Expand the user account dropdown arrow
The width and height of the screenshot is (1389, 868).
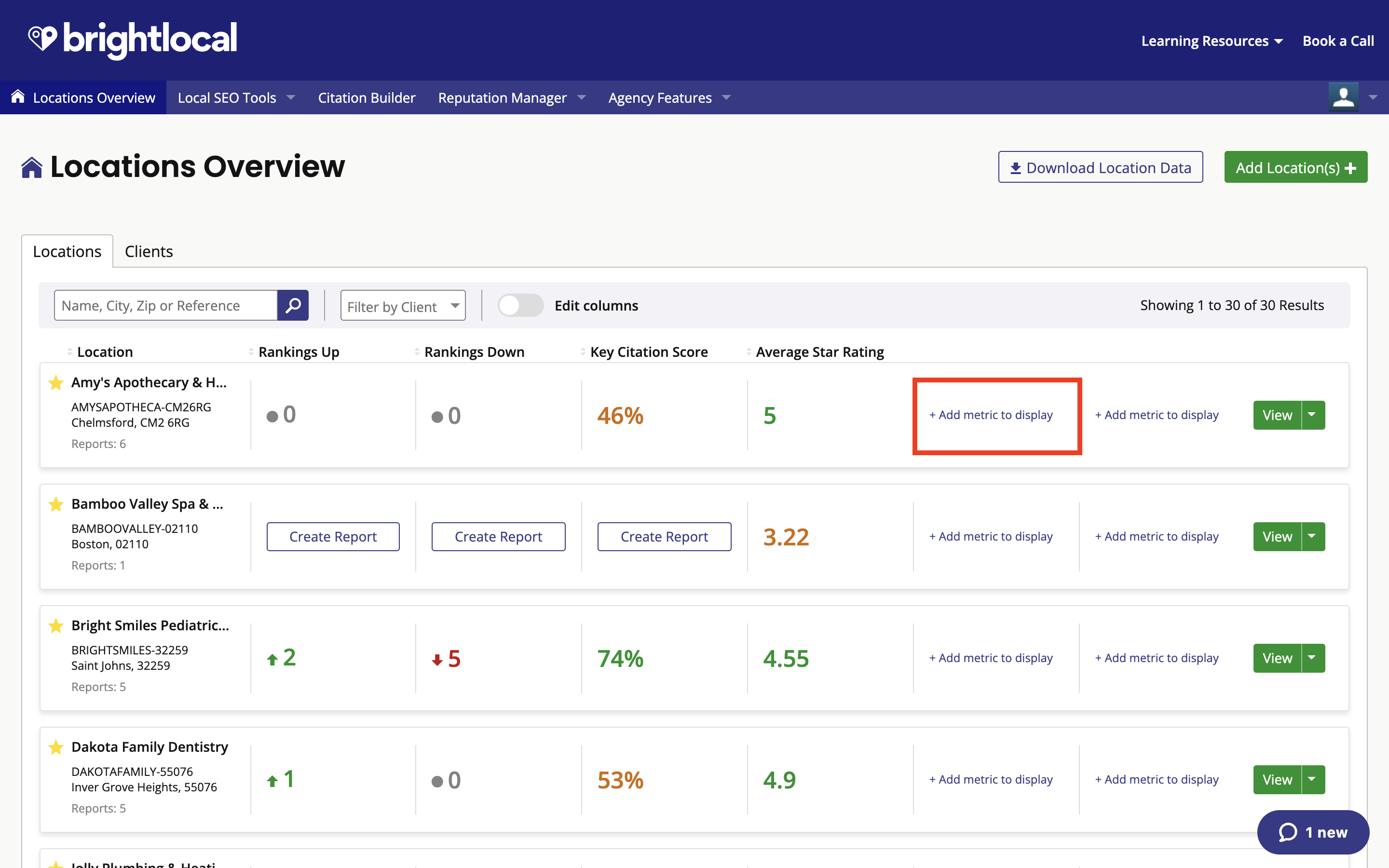(x=1373, y=97)
